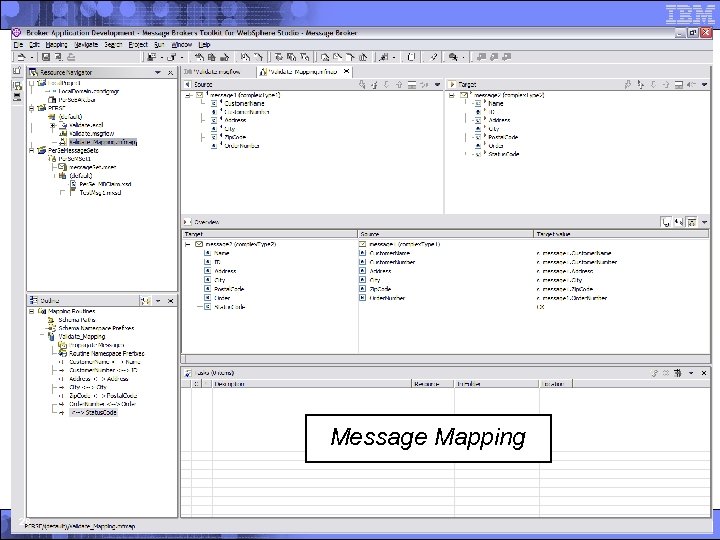
Task: Click the Target column header in Overview
Action: pos(270,234)
